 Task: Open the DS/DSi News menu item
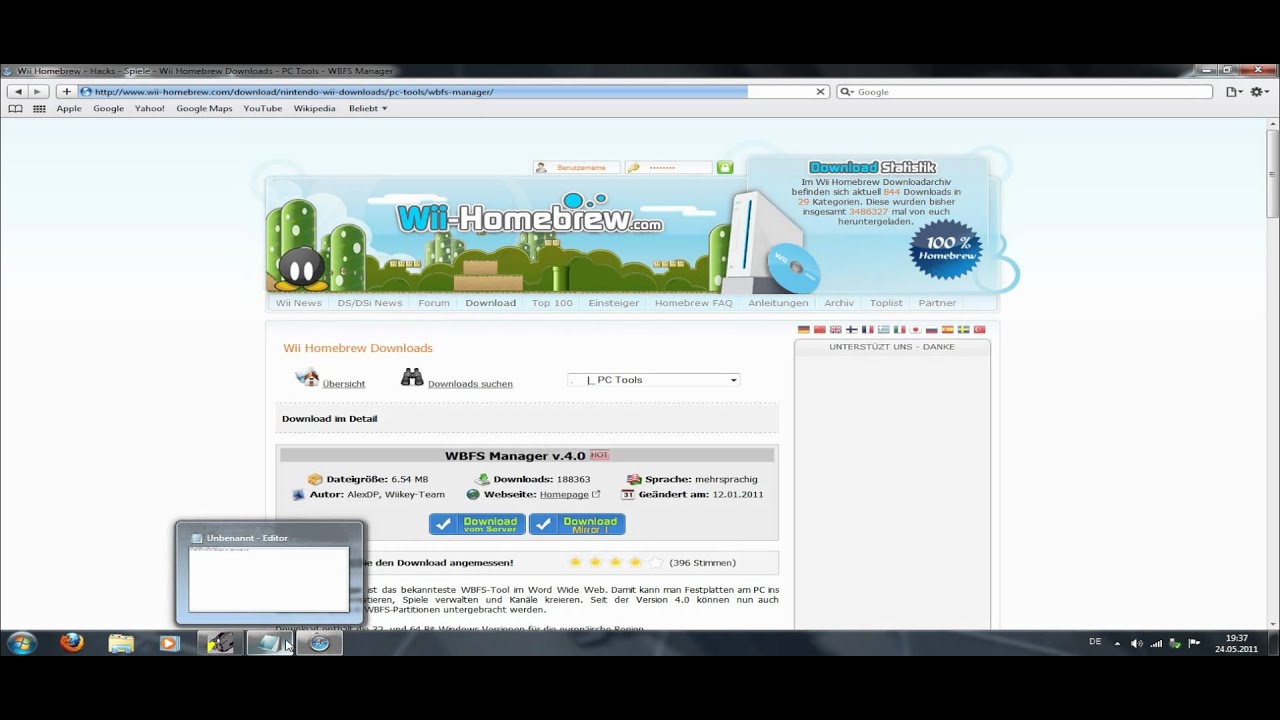click(370, 303)
